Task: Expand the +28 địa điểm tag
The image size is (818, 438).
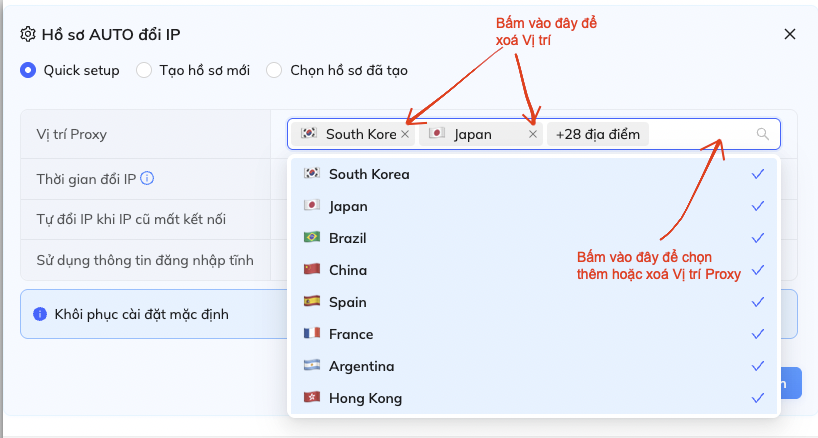Action: 597,134
